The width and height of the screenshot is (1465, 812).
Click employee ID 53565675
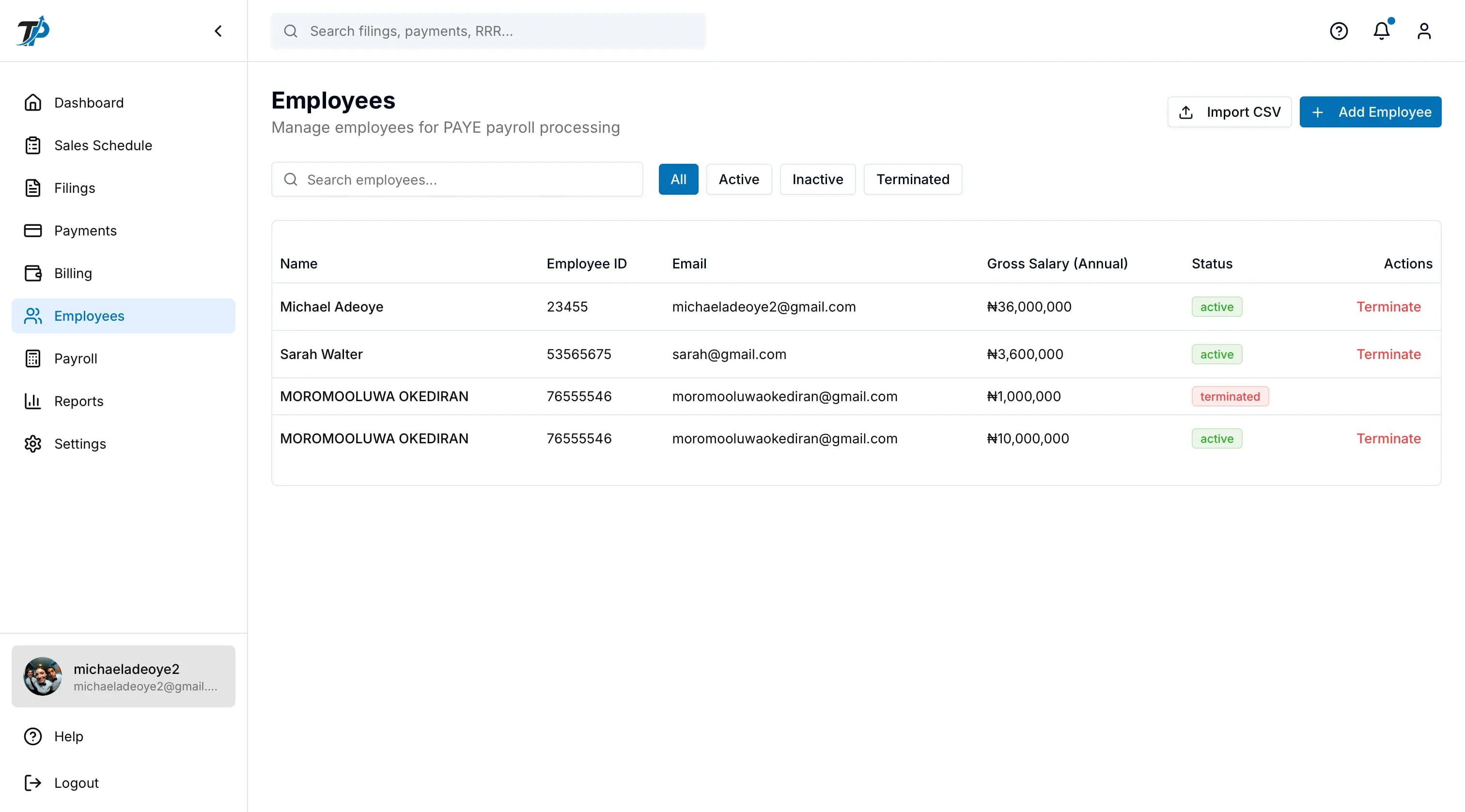(x=578, y=354)
